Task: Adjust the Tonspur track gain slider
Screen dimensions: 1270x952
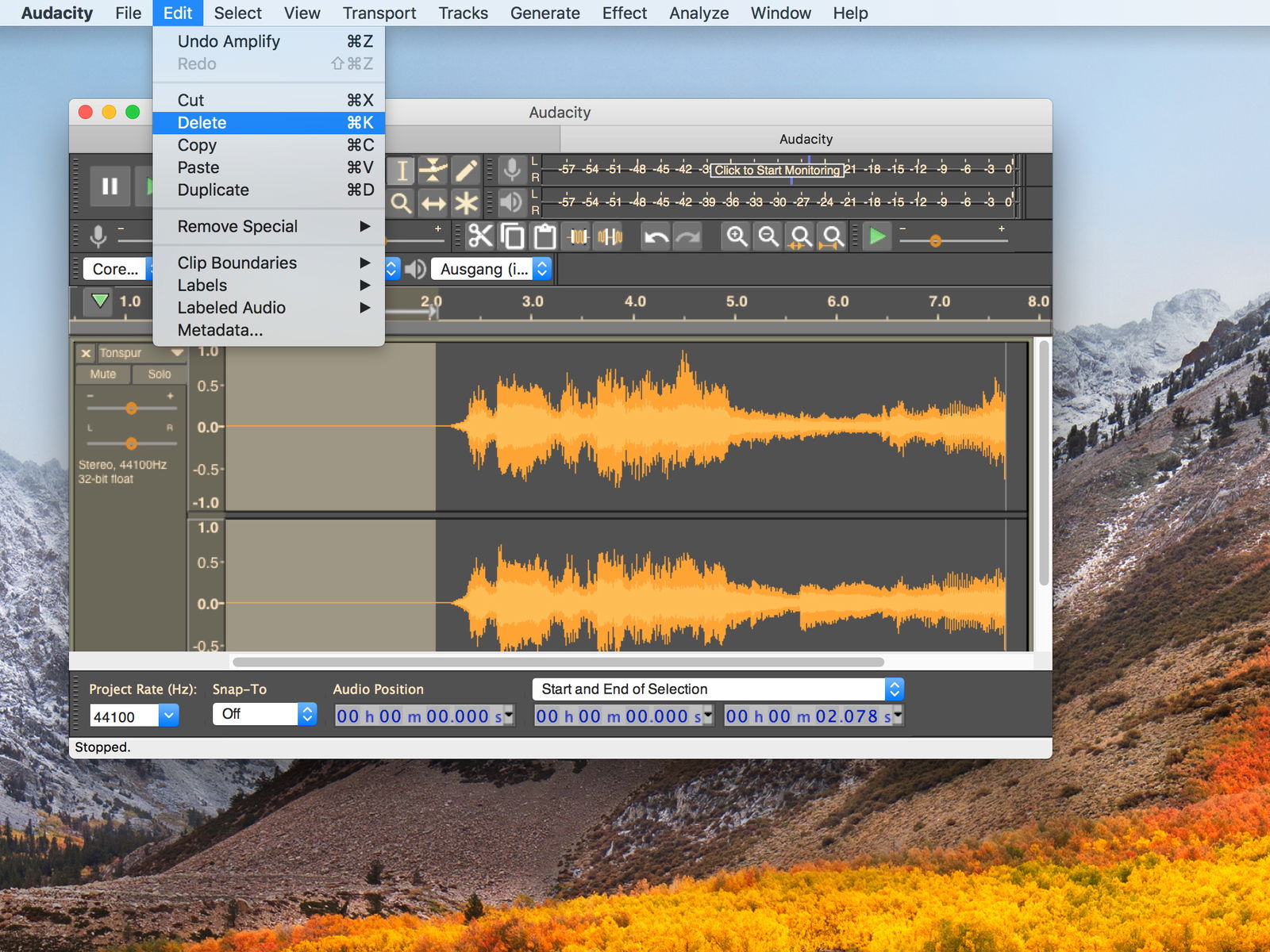Action: (131, 408)
